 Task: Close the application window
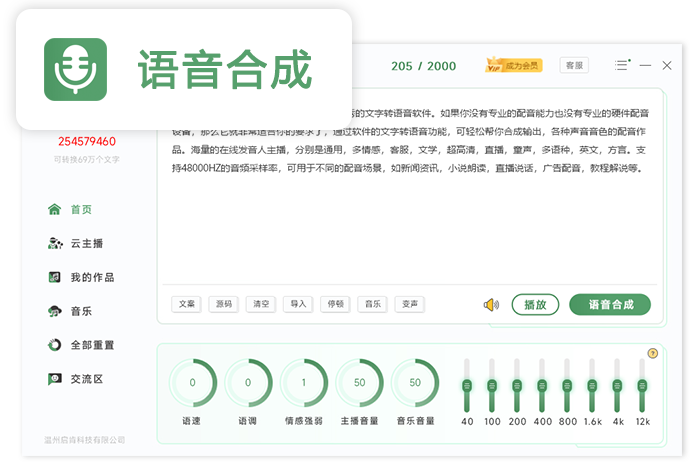click(667, 65)
